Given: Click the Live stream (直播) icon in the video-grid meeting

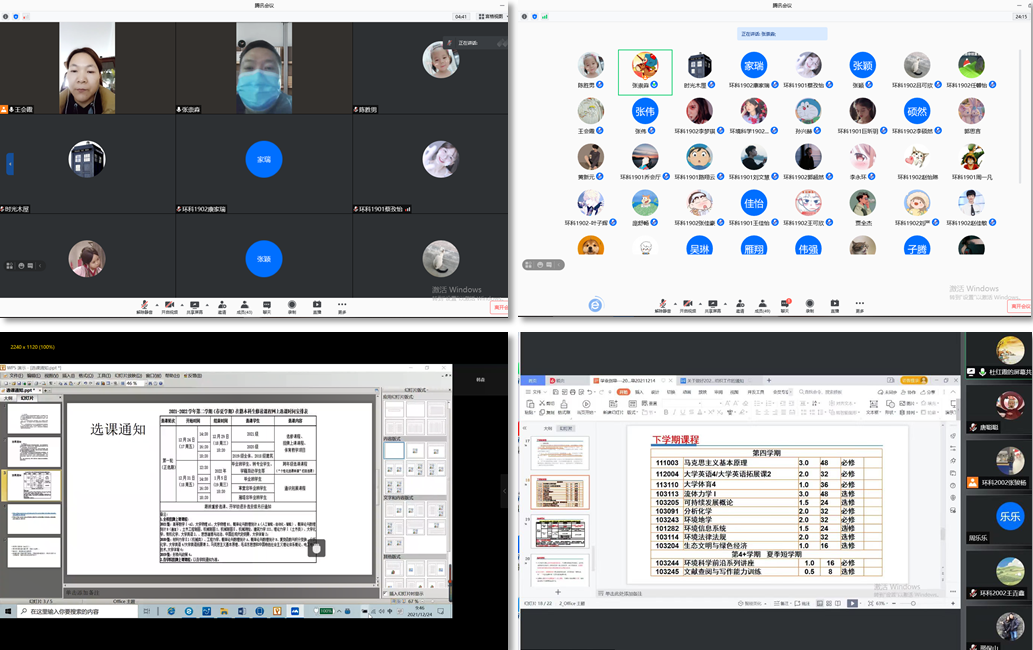Looking at the screenshot, I should (x=317, y=304).
